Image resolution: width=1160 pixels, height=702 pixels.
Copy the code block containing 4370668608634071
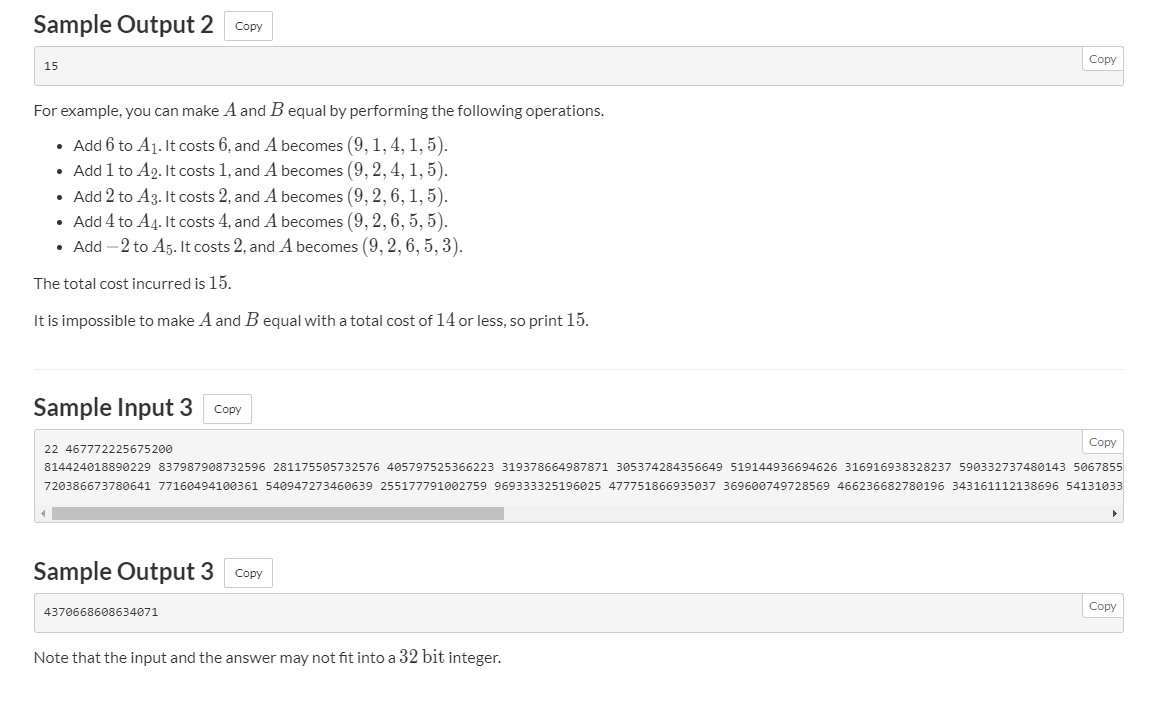[1102, 607]
